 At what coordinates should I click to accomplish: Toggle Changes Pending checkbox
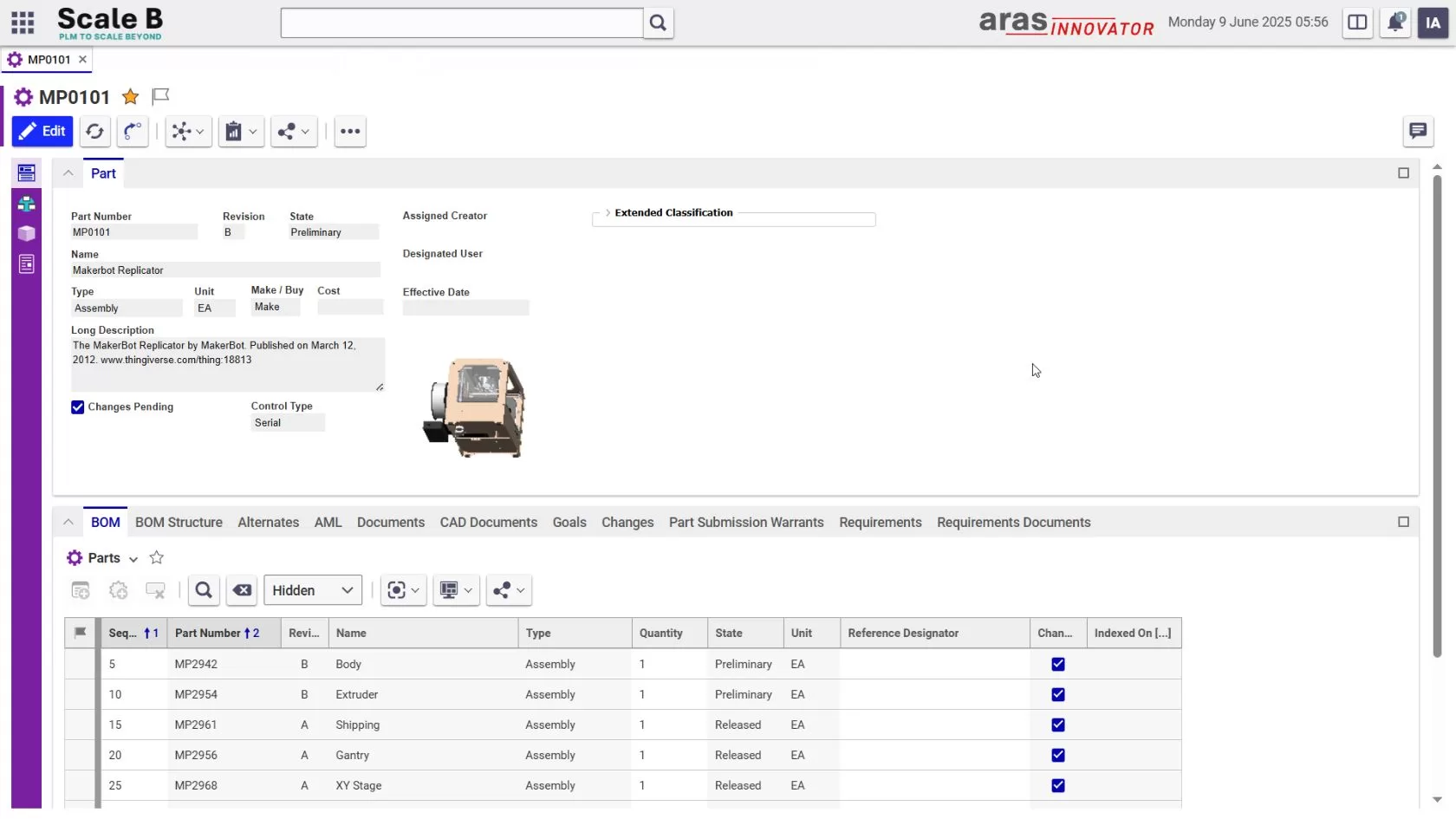tap(77, 407)
